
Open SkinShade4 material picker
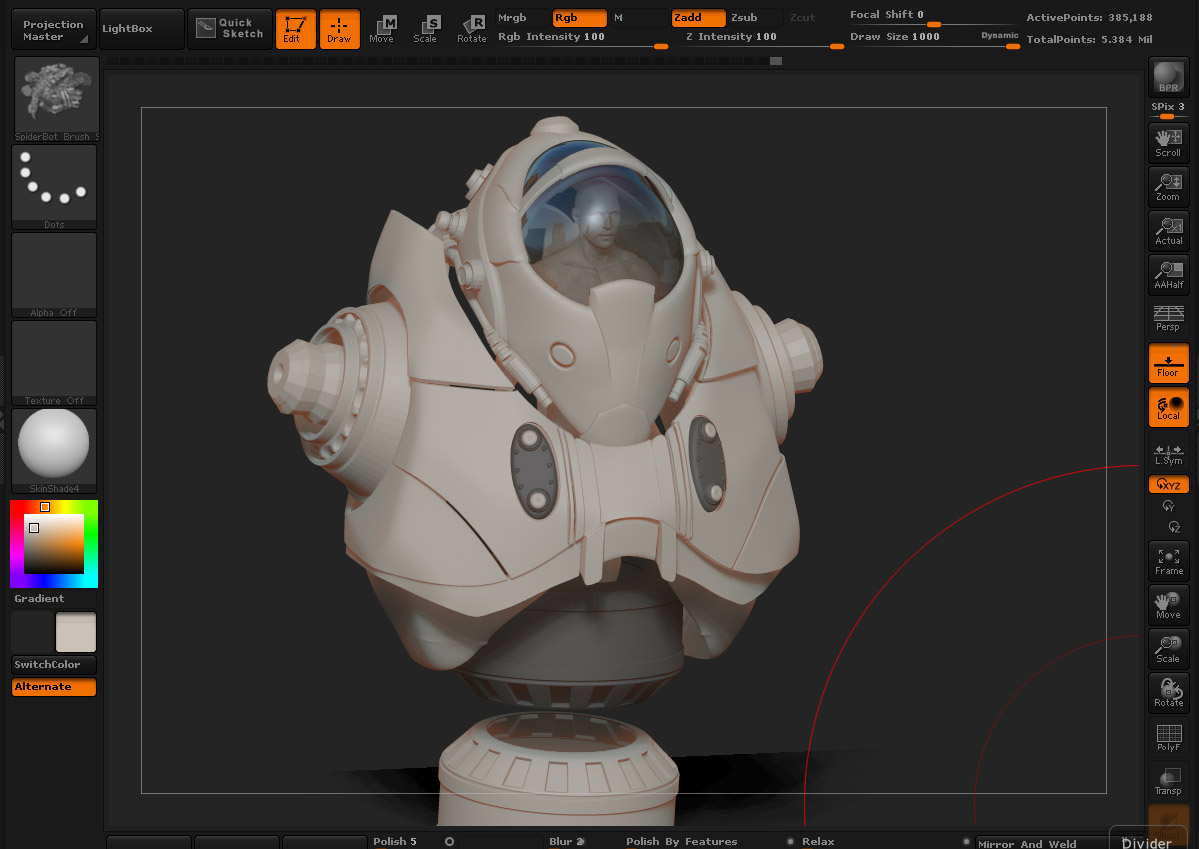point(54,451)
